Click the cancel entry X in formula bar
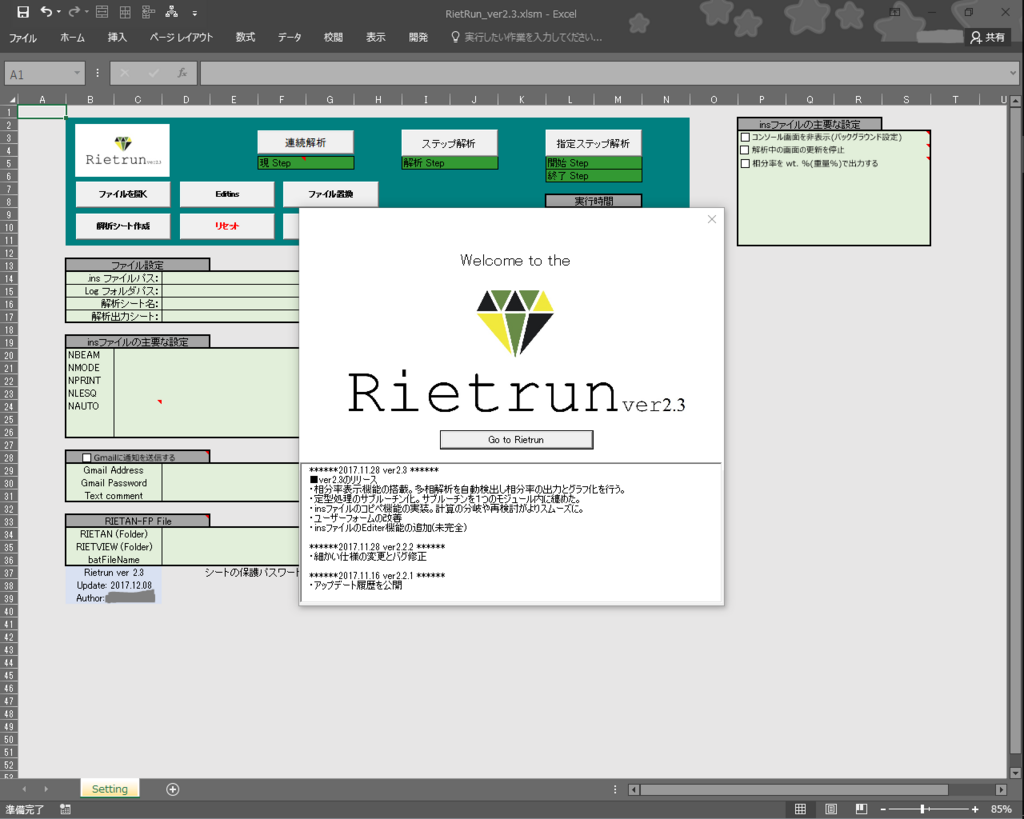This screenshot has width=1024, height=819. 125,73
